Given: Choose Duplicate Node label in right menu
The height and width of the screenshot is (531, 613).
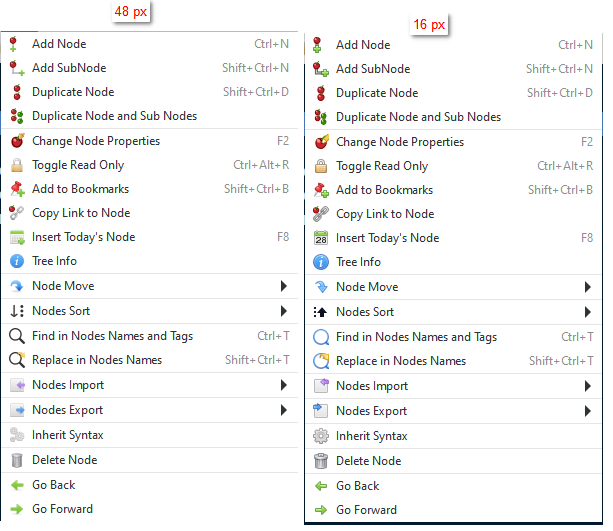Looking at the screenshot, I should click(377, 93).
